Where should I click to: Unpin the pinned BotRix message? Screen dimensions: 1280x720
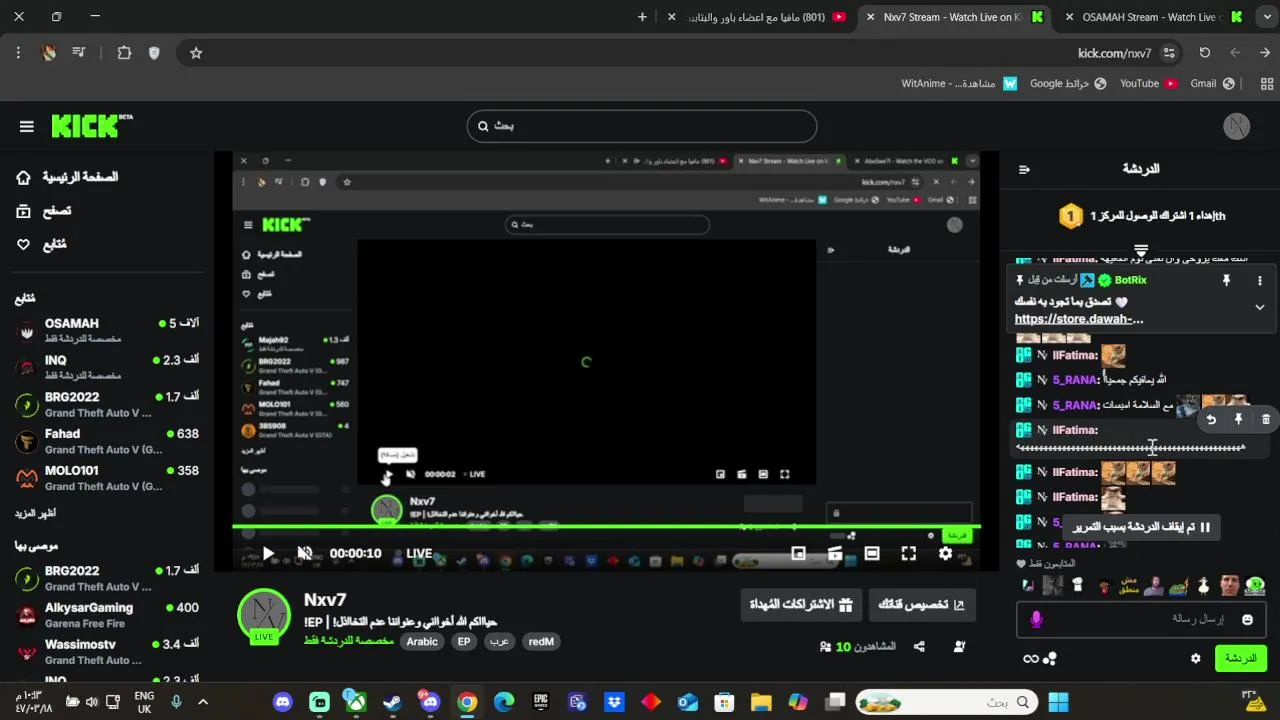tap(1225, 281)
